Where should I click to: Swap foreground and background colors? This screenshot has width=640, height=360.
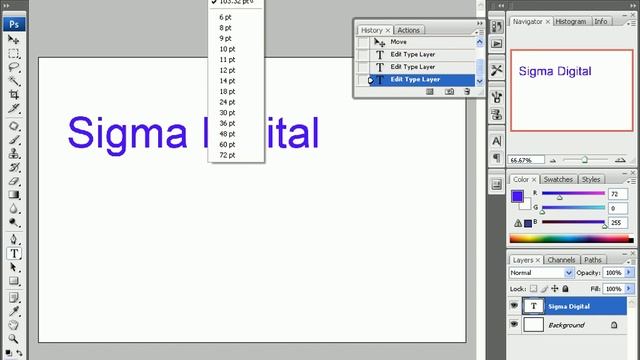[19, 353]
